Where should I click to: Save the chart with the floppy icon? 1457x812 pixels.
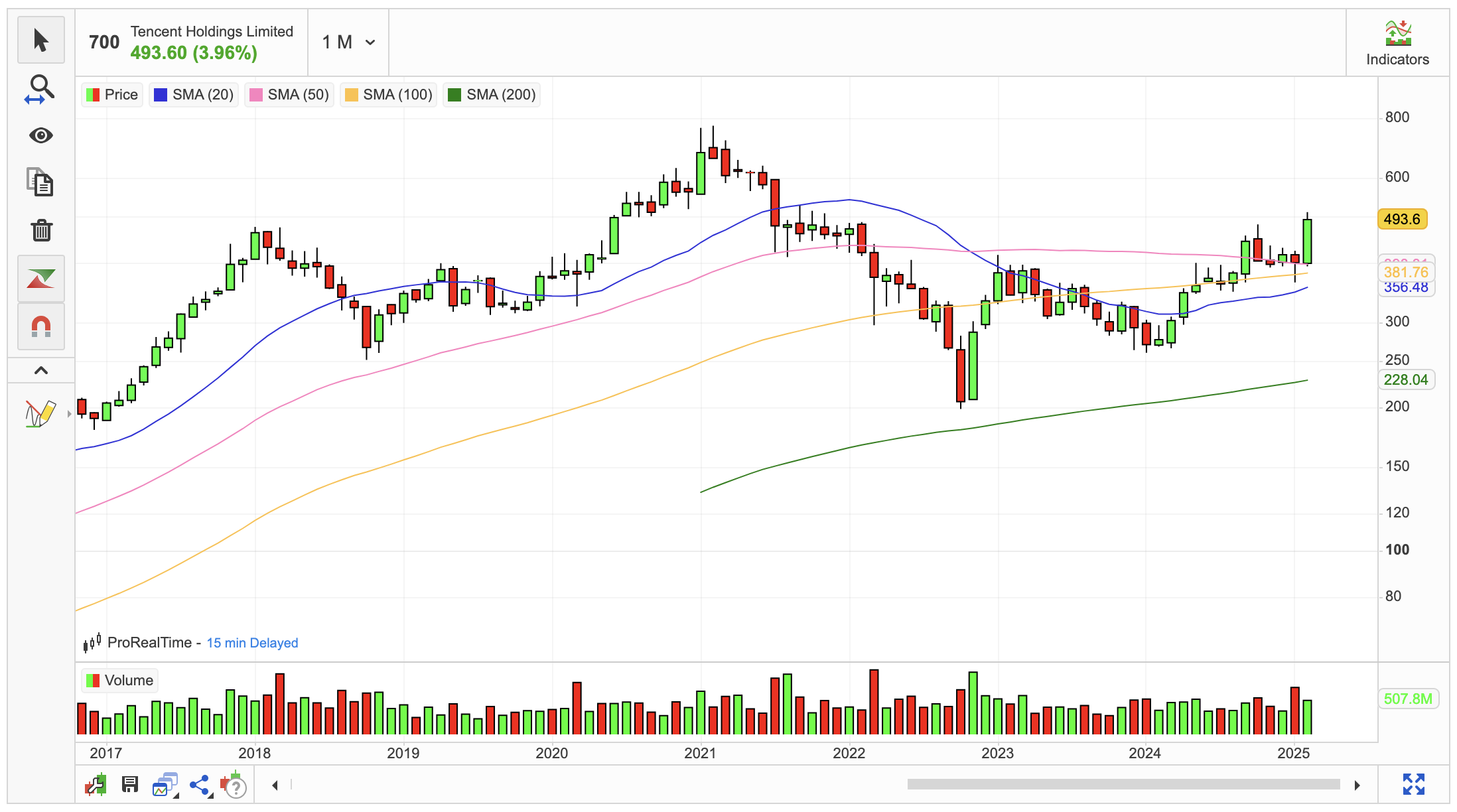(x=130, y=785)
